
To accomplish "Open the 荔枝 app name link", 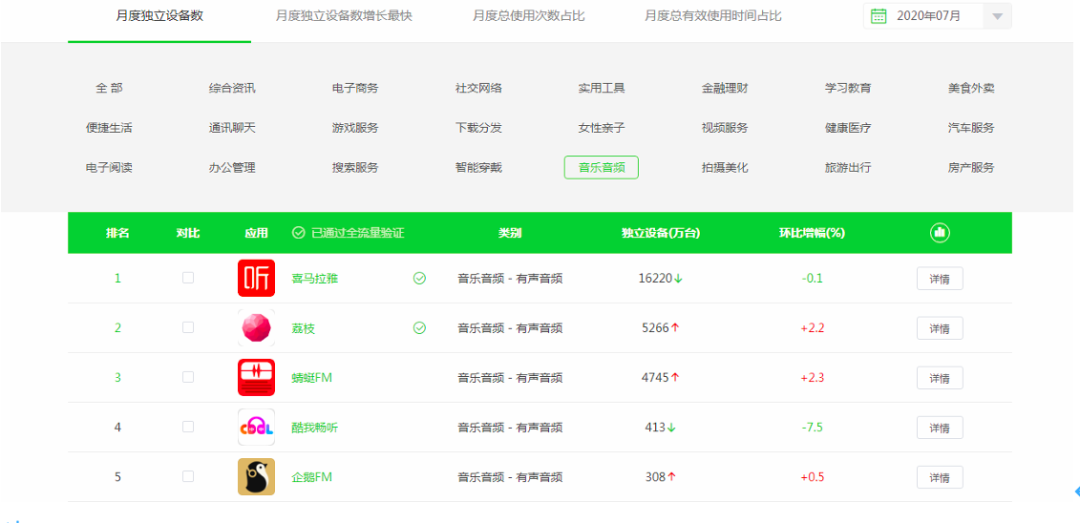I will pos(303,329).
